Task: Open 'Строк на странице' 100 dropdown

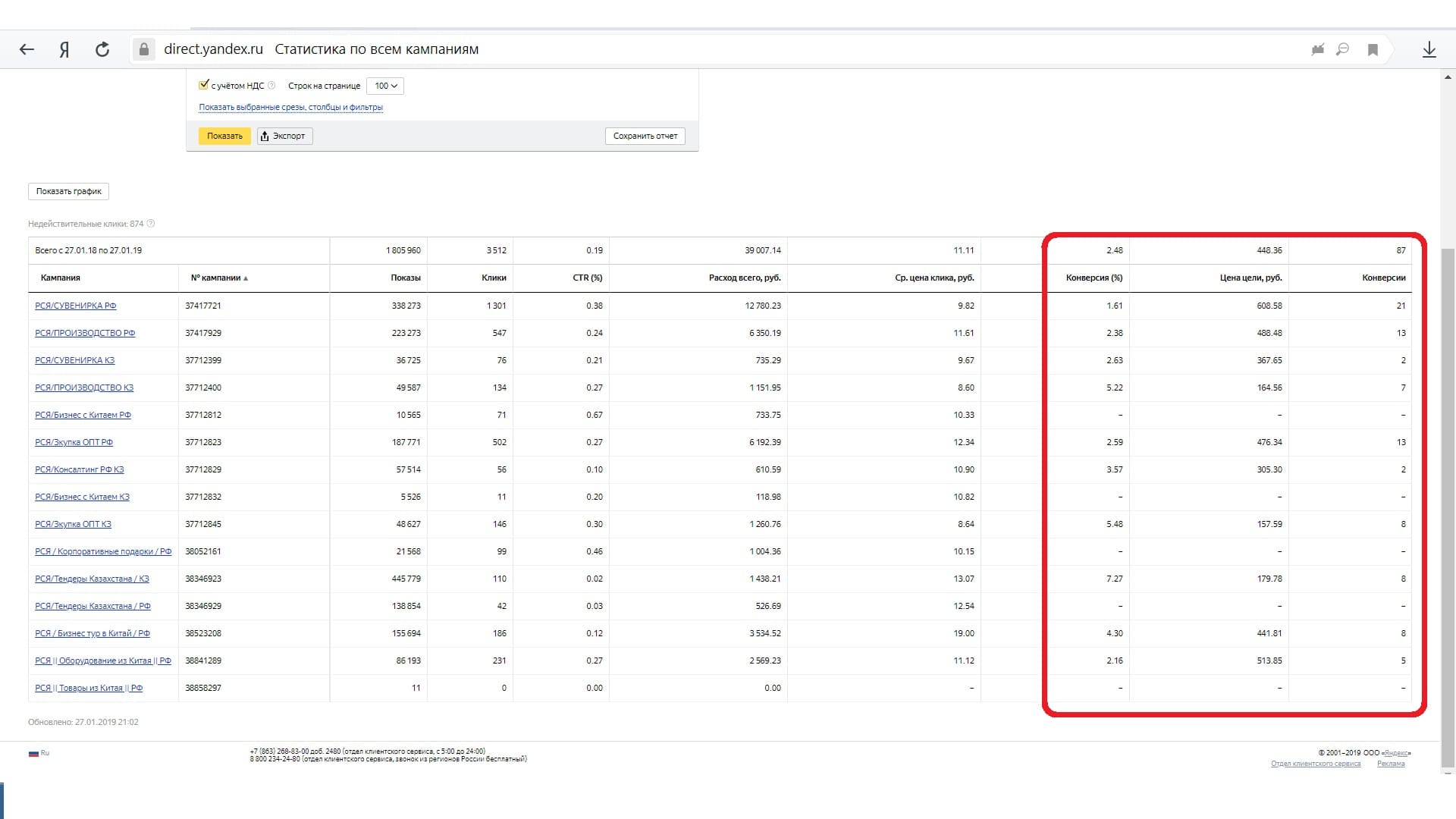Action: [385, 86]
